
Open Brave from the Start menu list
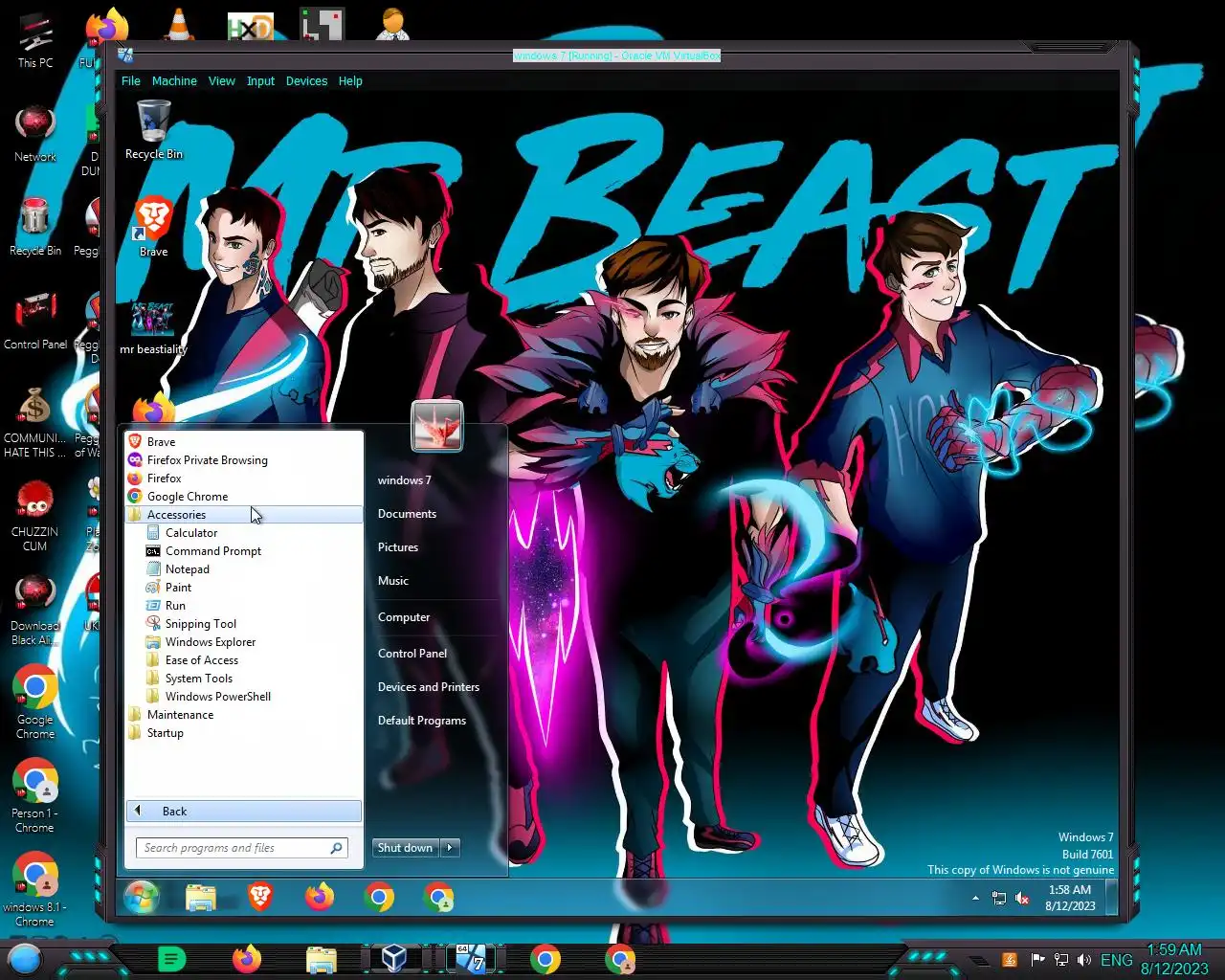click(x=244, y=442)
